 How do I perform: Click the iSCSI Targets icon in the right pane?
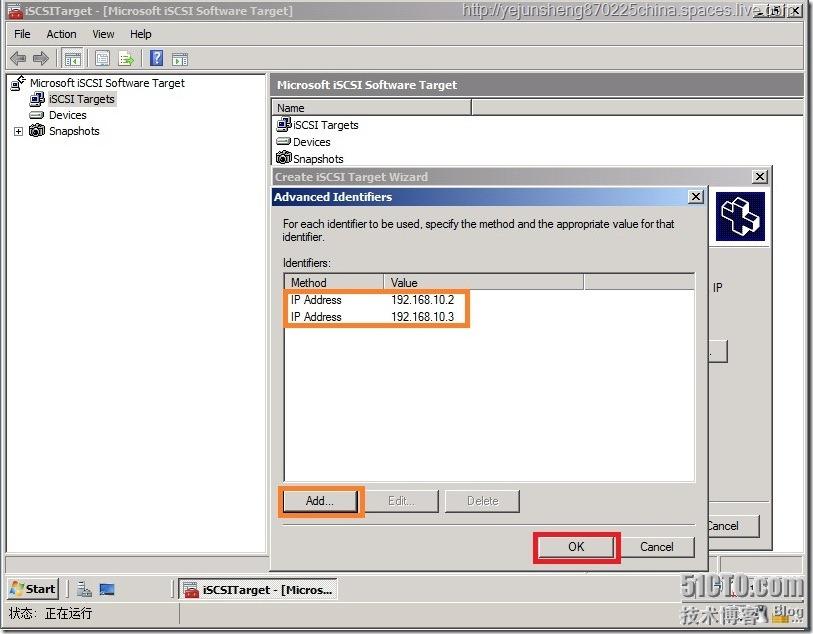pyautogui.click(x=284, y=124)
